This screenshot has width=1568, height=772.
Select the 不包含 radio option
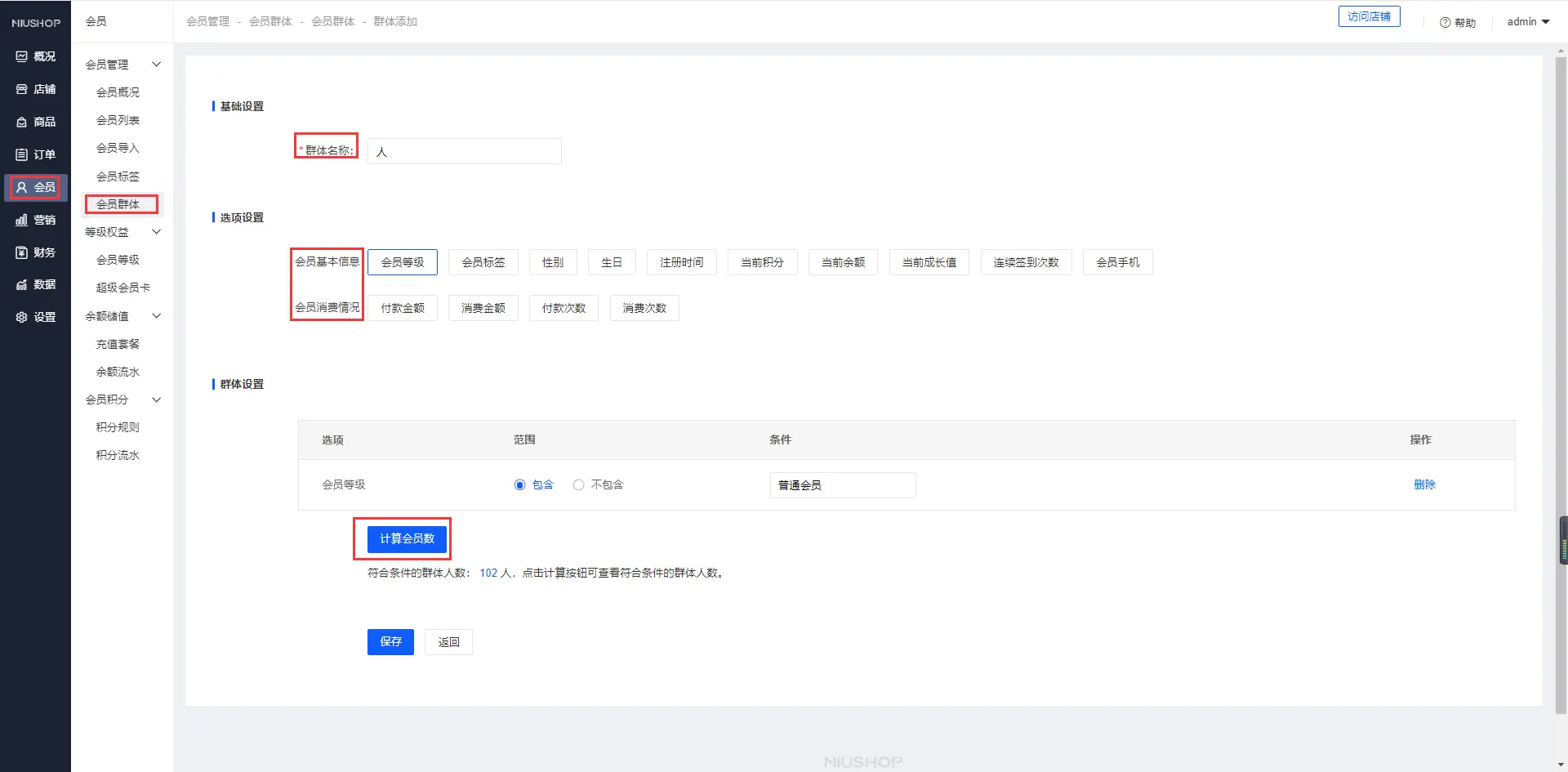[578, 485]
